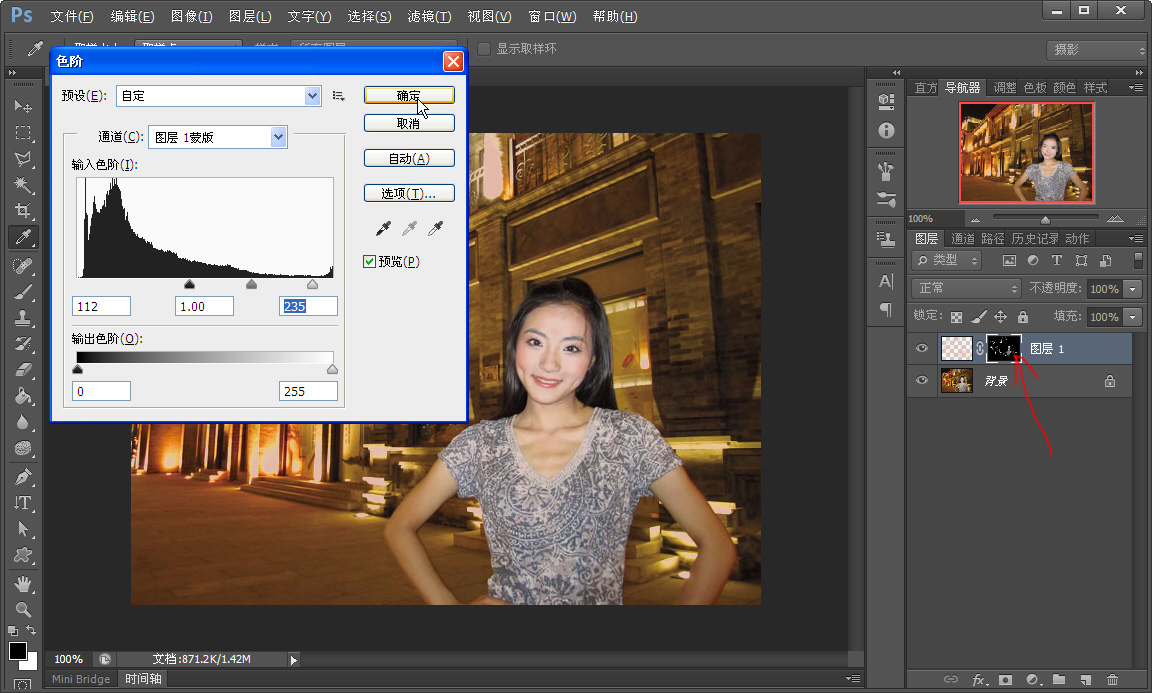Uncheck the 预览 (Preview) checkbox

370,262
